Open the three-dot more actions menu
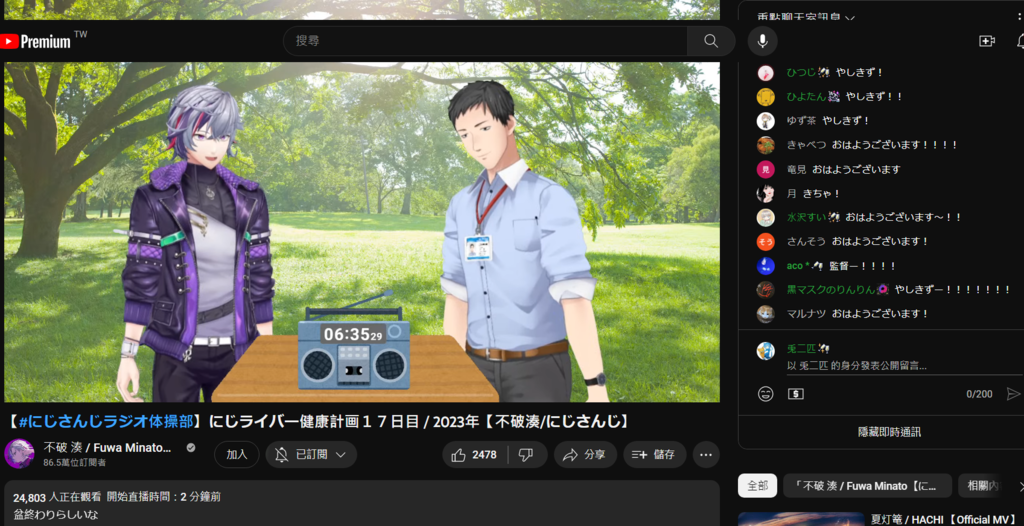The image size is (1024, 526). point(706,455)
